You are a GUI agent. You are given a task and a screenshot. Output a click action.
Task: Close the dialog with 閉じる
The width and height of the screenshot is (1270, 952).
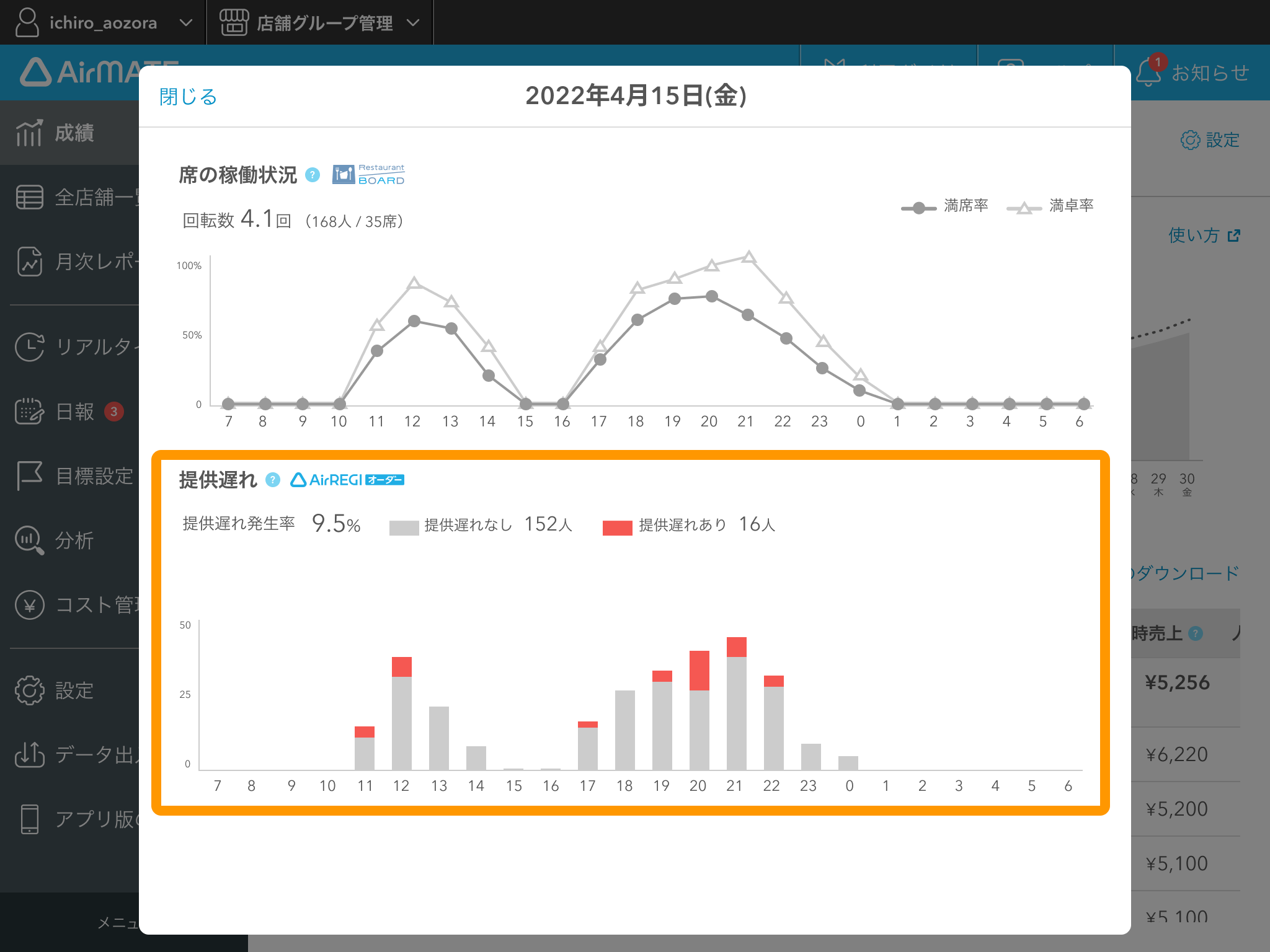188,97
